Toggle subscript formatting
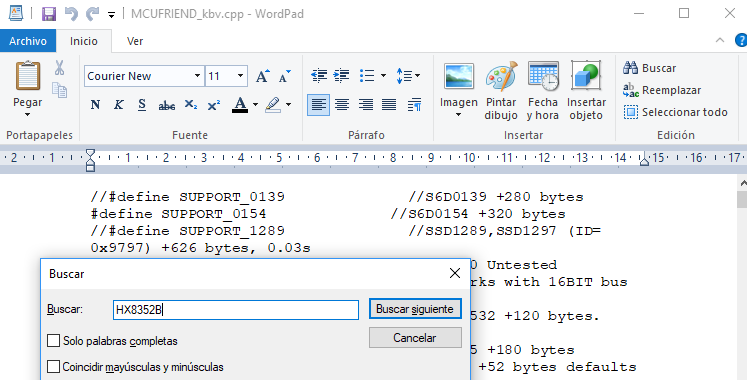The height and width of the screenshot is (380, 747). tap(191, 105)
